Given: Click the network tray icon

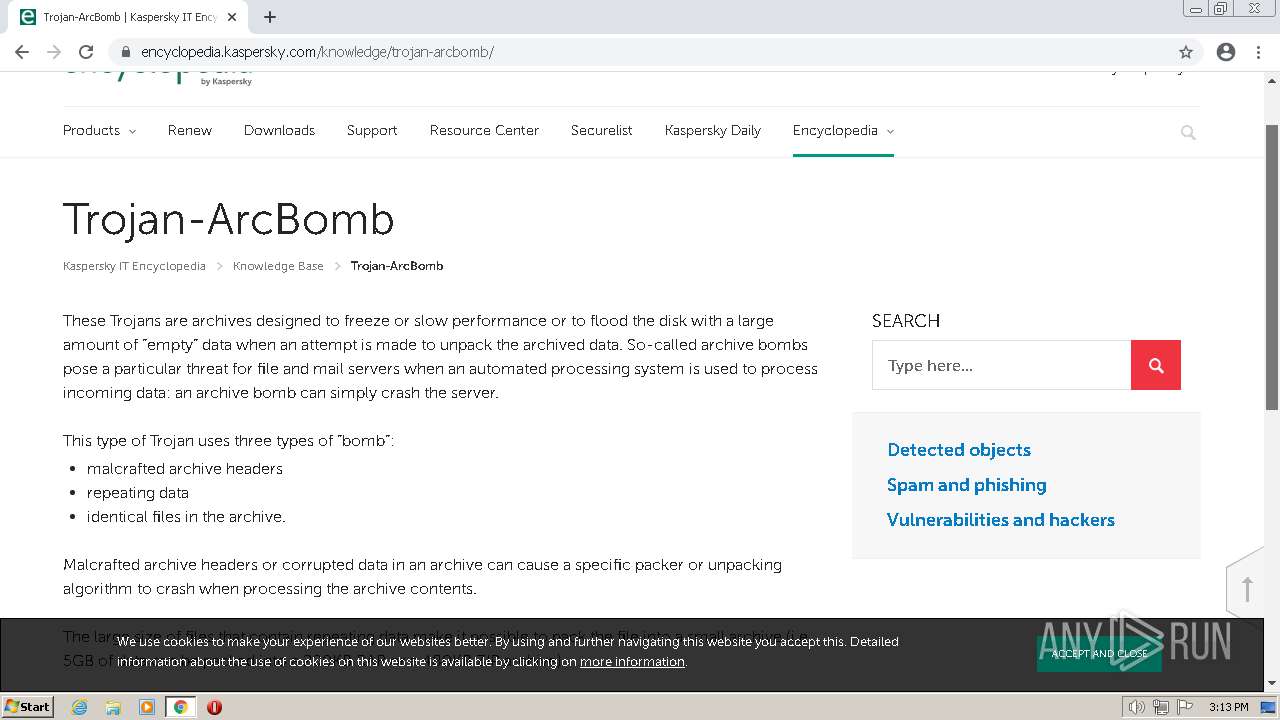Looking at the screenshot, I should pyautogui.click(x=1161, y=707).
